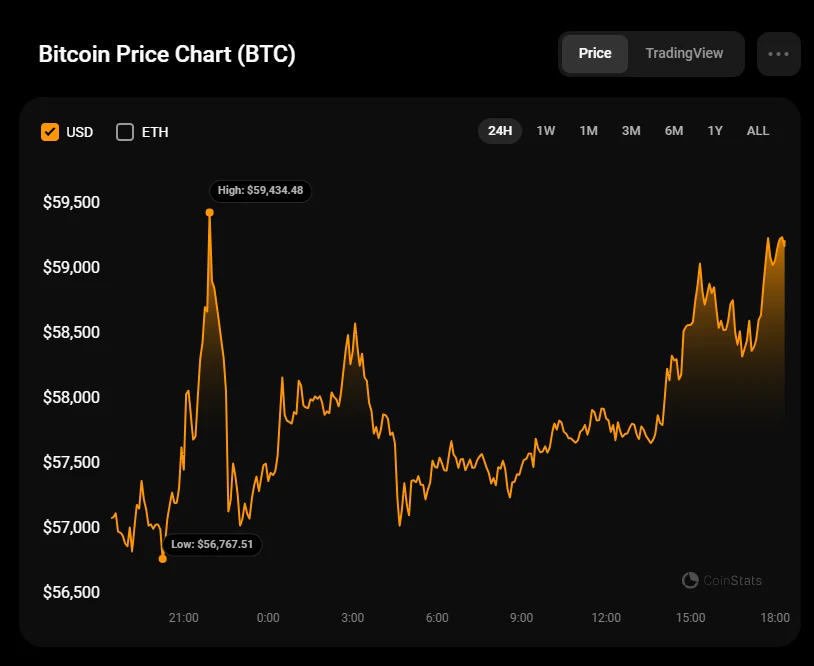814x666 pixels.
Task: Enable the ETH currency checkbox
Action: 125,132
